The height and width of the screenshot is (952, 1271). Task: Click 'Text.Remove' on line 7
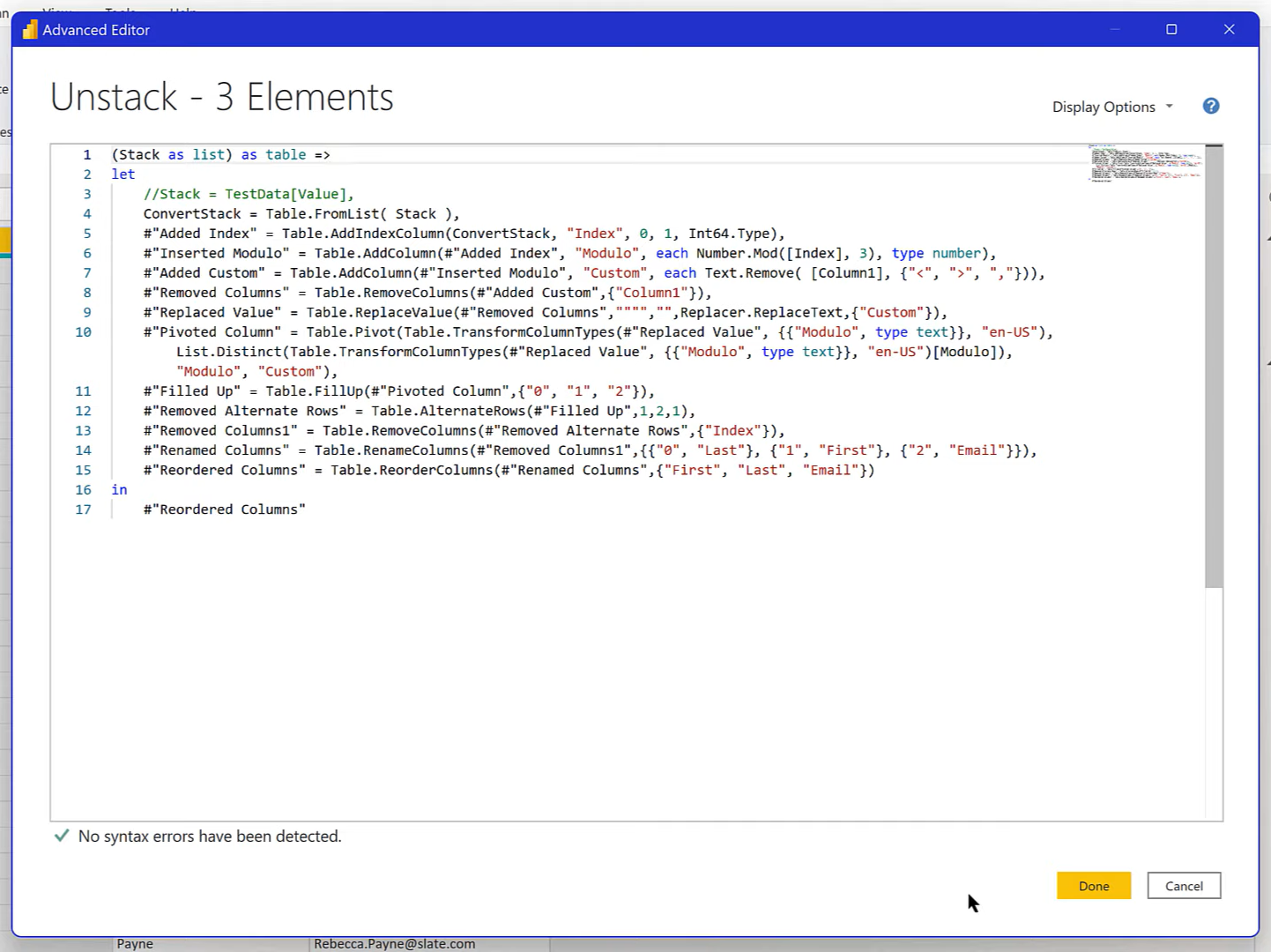[x=749, y=273]
